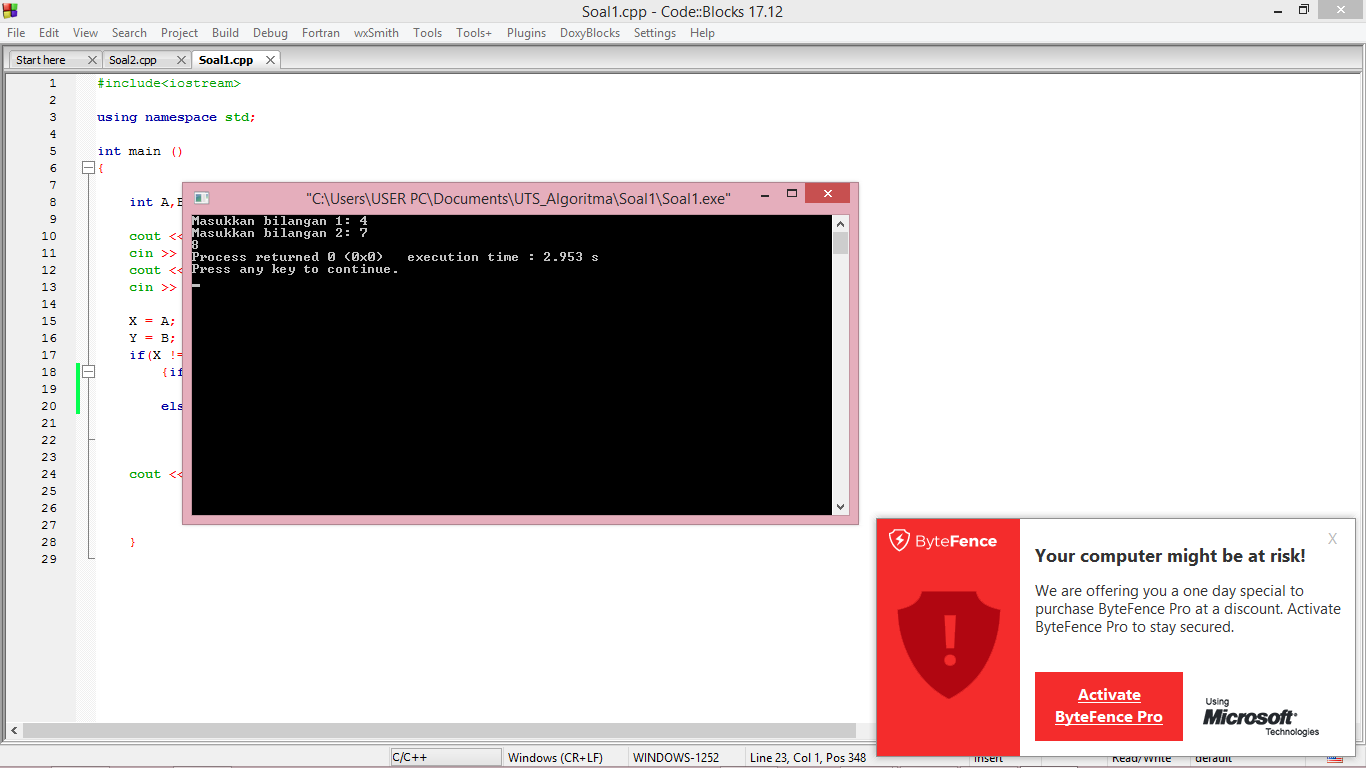Open the Build menu
The image size is (1366, 768).
coord(226,33)
